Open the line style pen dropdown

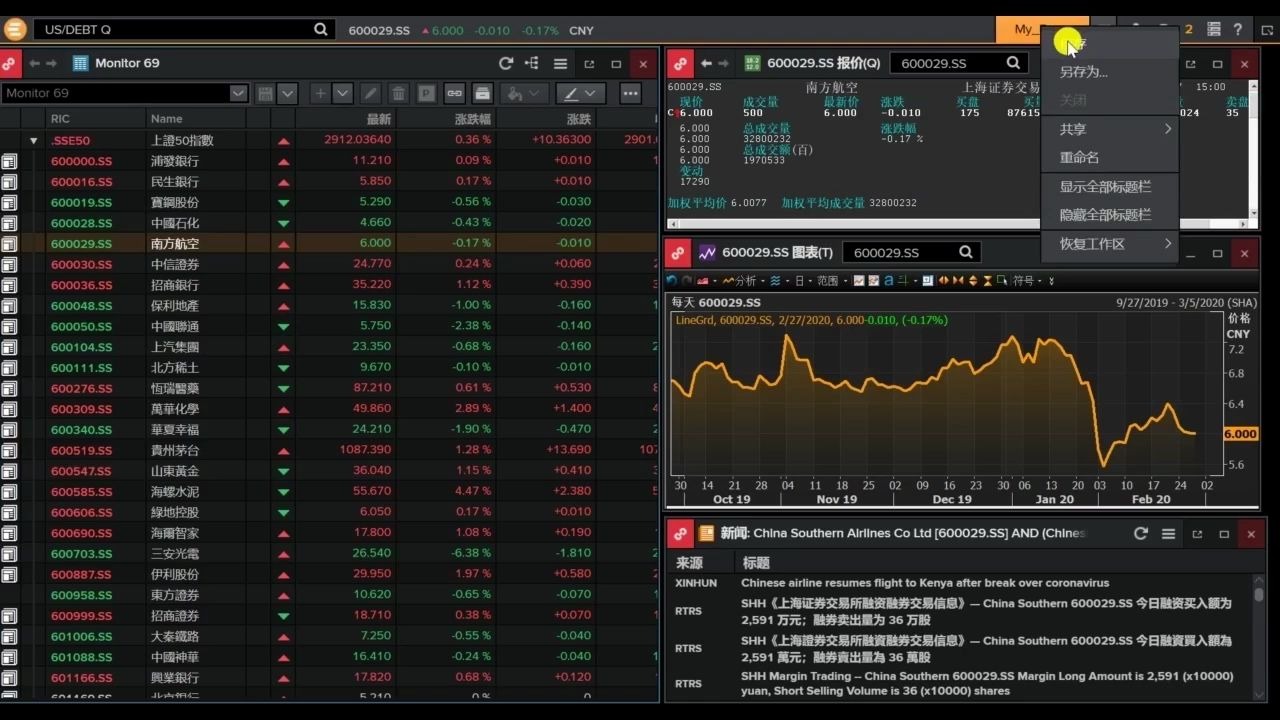[x=581, y=93]
